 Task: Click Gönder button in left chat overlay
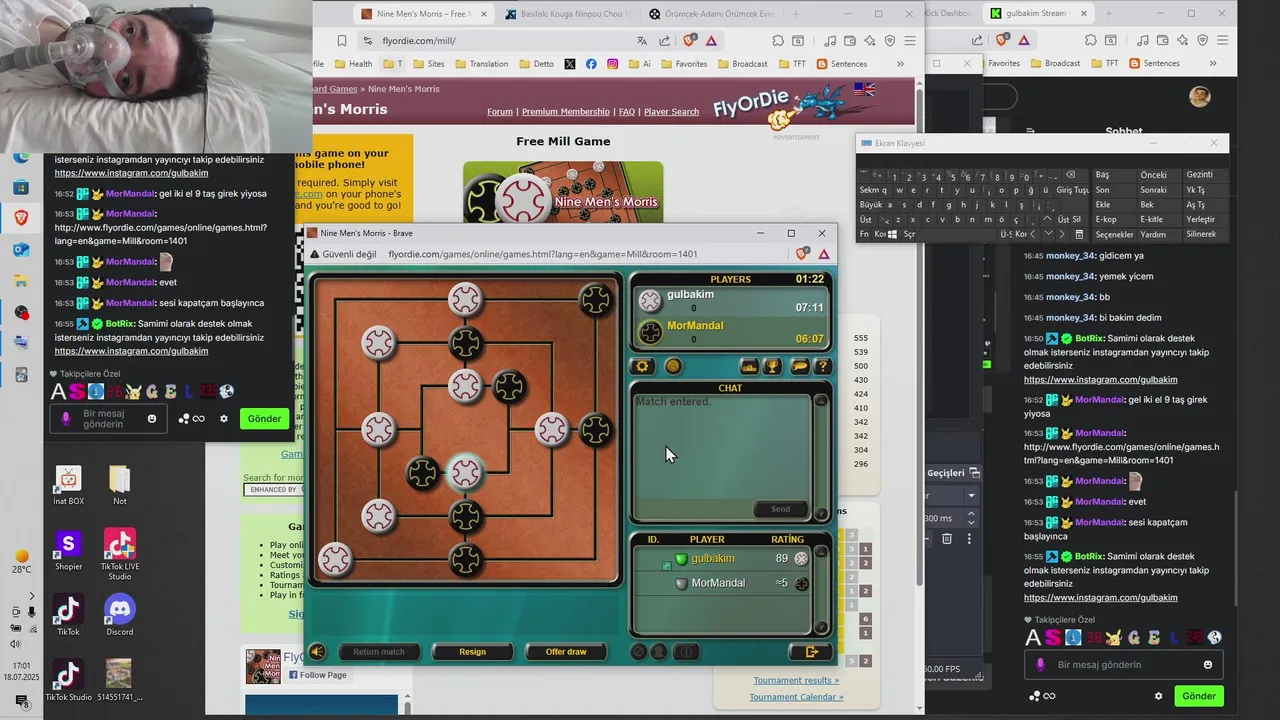pyautogui.click(x=264, y=419)
